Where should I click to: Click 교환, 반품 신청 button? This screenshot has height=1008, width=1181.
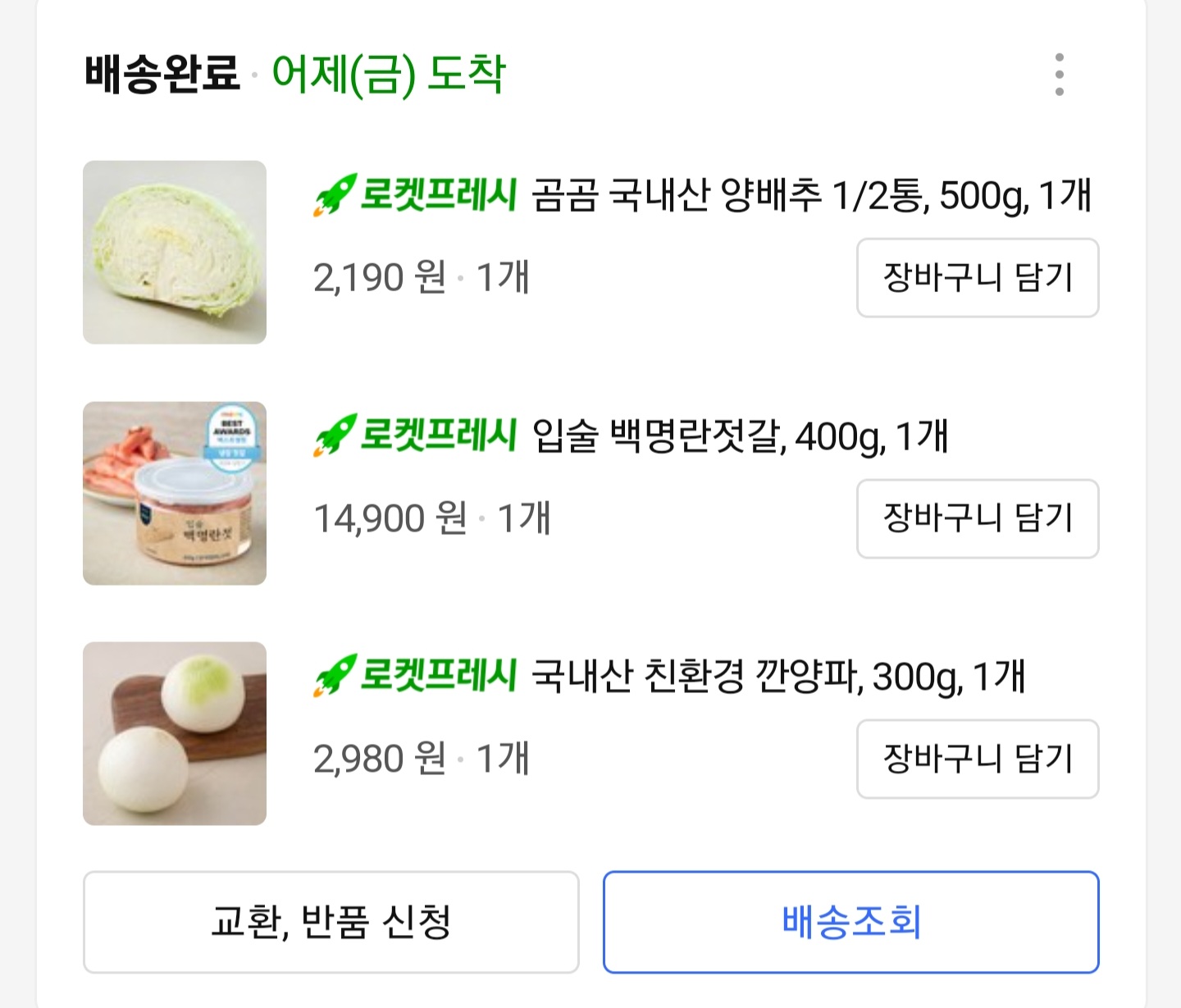point(331,922)
